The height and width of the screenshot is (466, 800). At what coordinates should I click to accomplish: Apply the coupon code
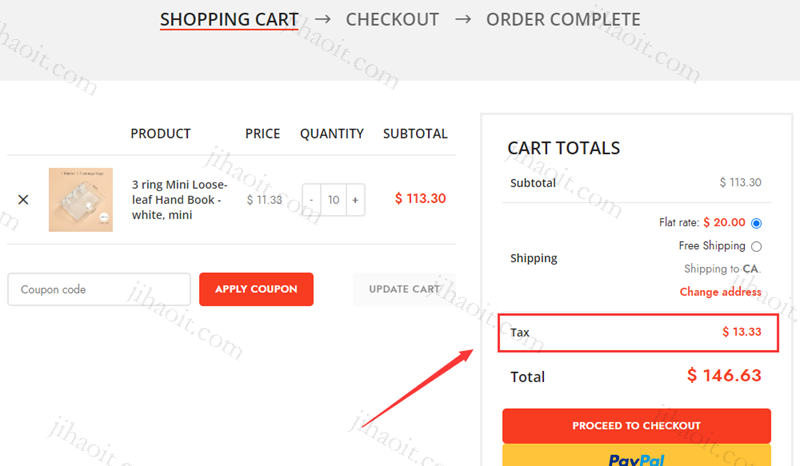pyautogui.click(x=256, y=289)
